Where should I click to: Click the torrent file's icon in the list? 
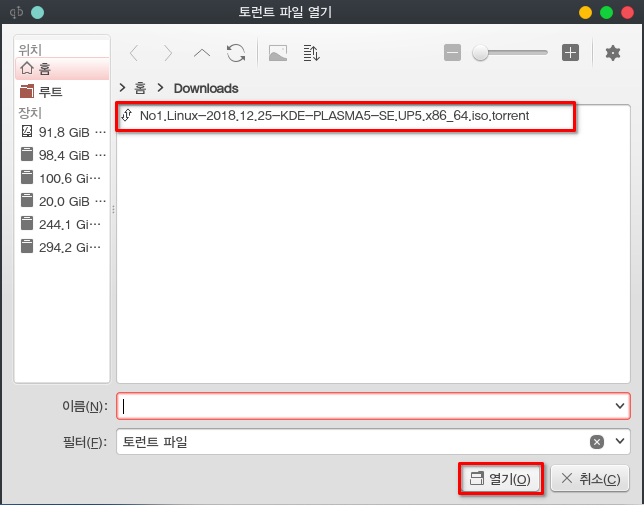click(x=126, y=115)
